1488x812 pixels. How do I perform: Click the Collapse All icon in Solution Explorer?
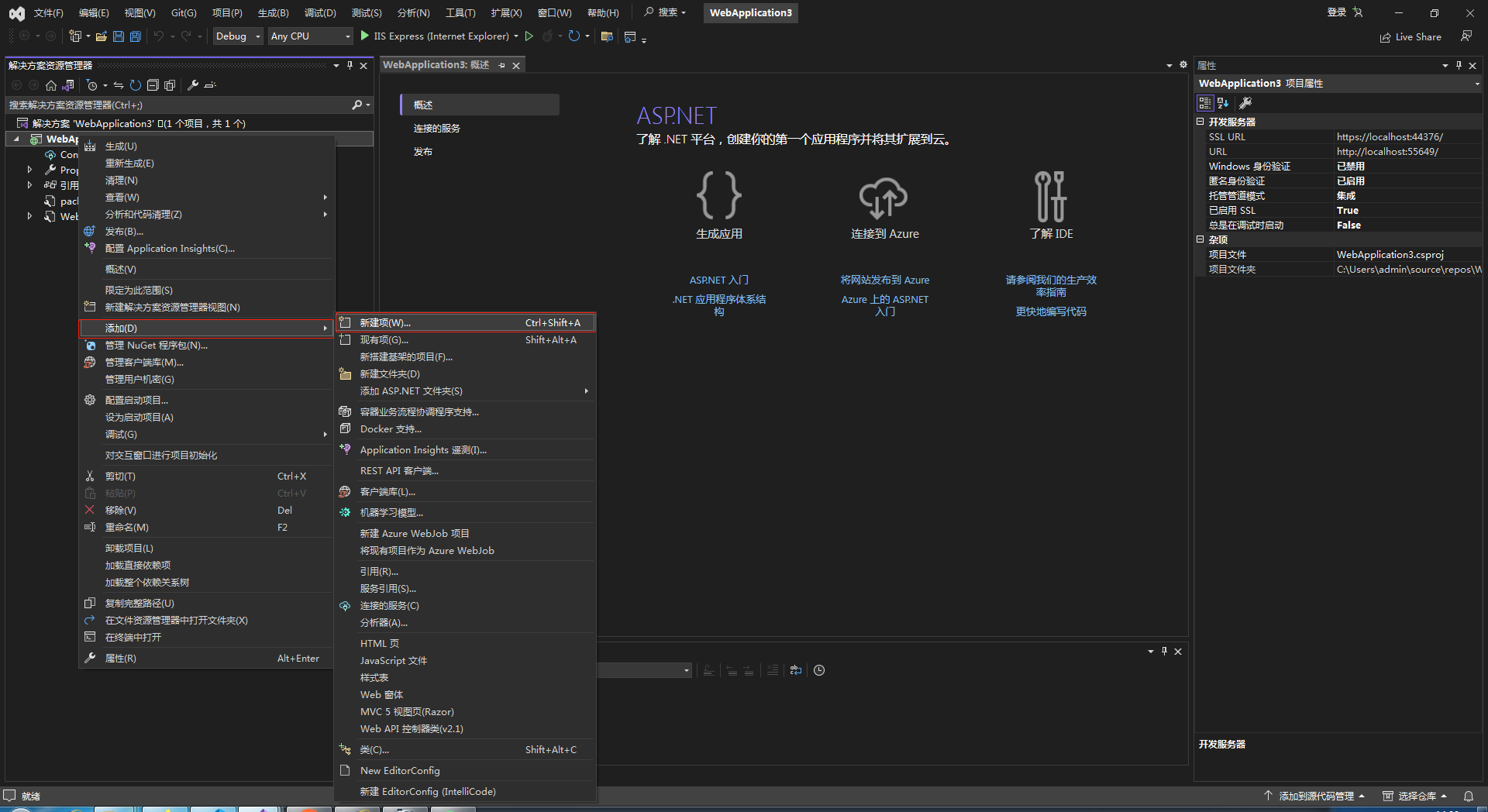[x=153, y=85]
